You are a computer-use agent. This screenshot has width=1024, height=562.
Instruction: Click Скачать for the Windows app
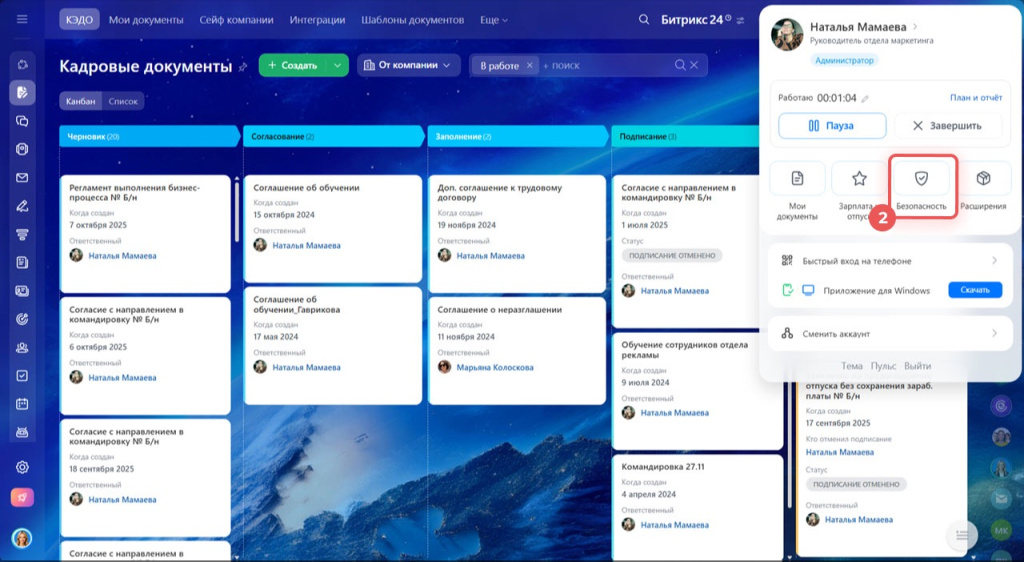pyautogui.click(x=974, y=290)
